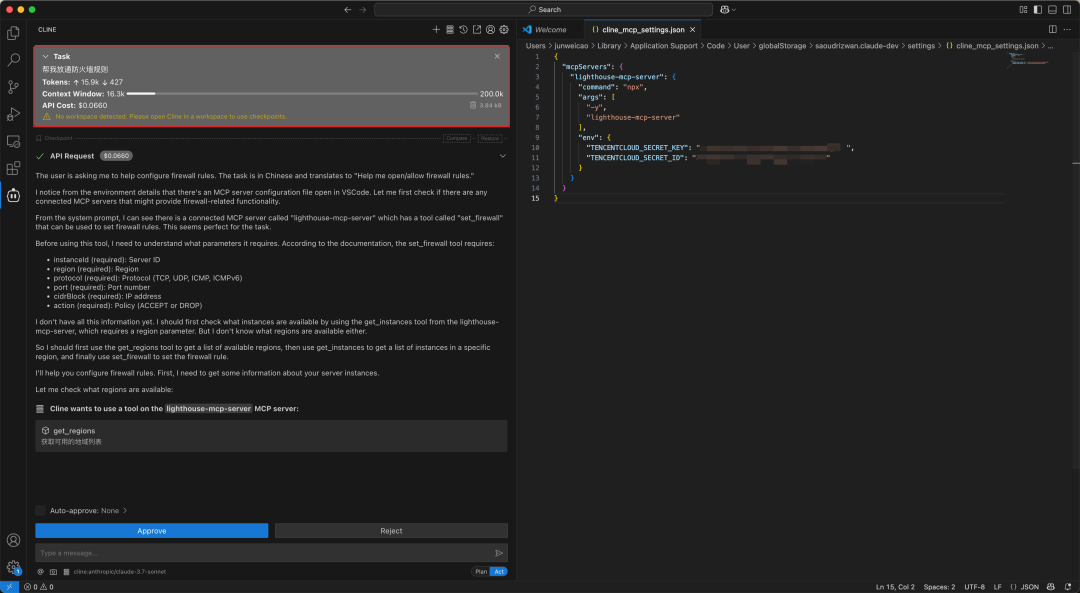This screenshot has width=1080, height=593.
Task: Click the title bar Search box
Action: [x=543, y=10]
